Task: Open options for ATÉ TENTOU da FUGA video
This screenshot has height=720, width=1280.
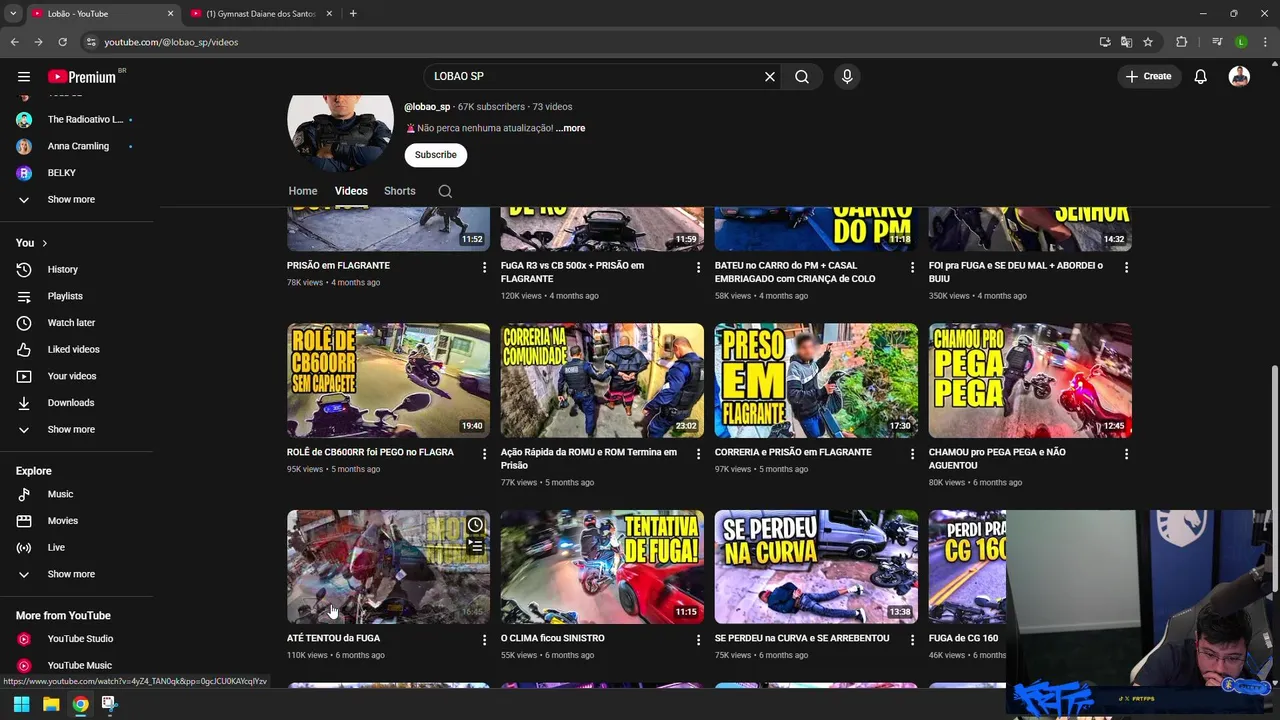Action: coord(484,640)
